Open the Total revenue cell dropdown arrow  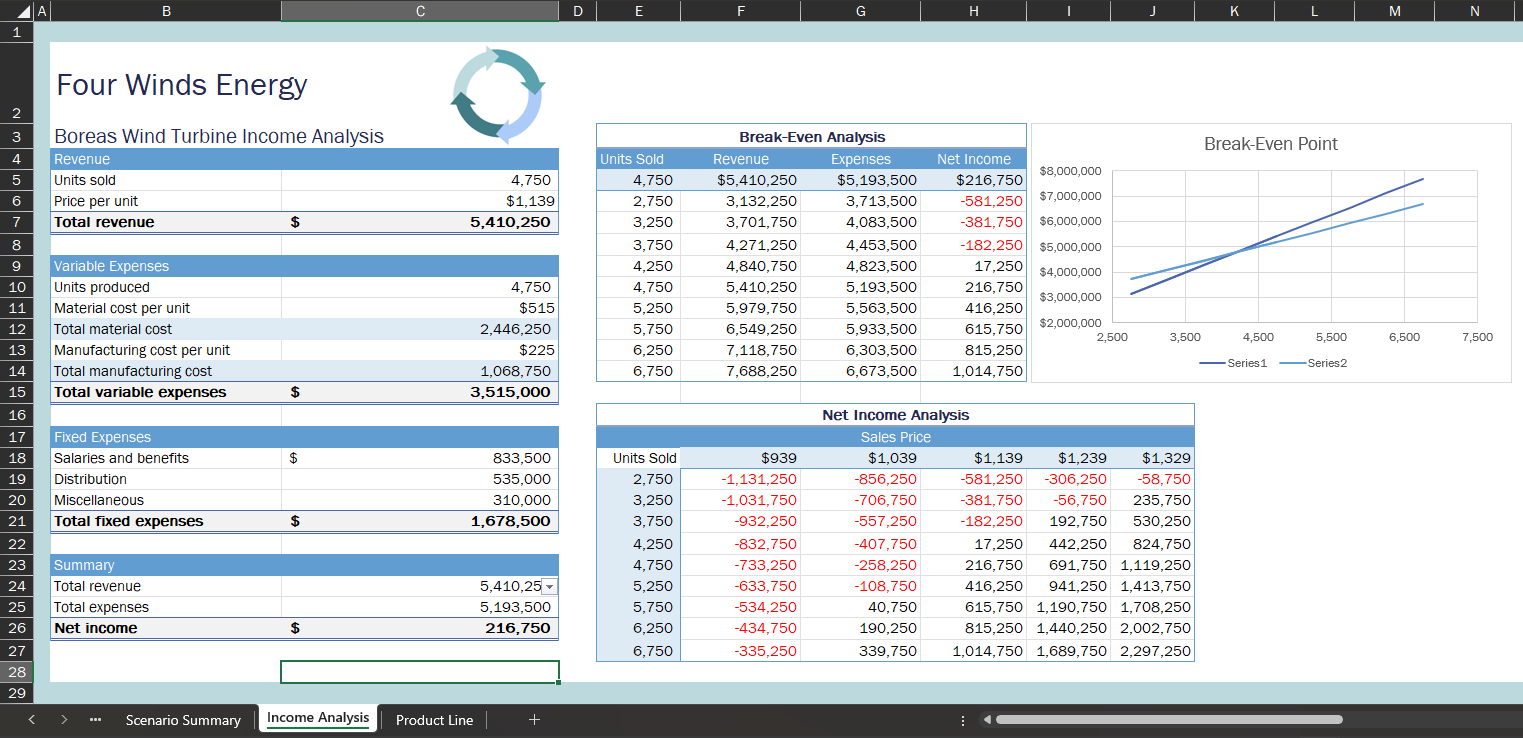point(548,586)
